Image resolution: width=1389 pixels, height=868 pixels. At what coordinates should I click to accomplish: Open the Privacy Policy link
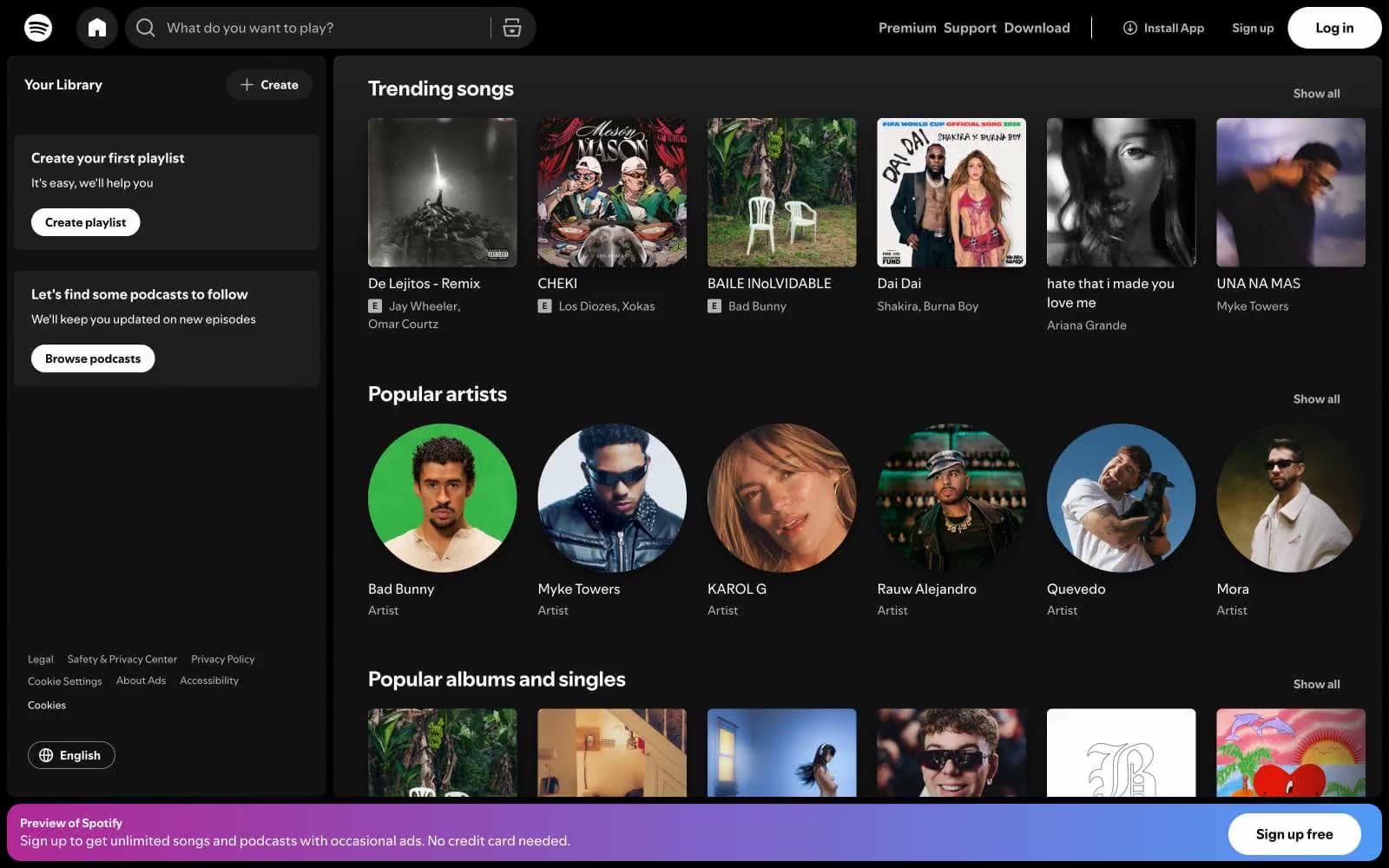(x=222, y=660)
